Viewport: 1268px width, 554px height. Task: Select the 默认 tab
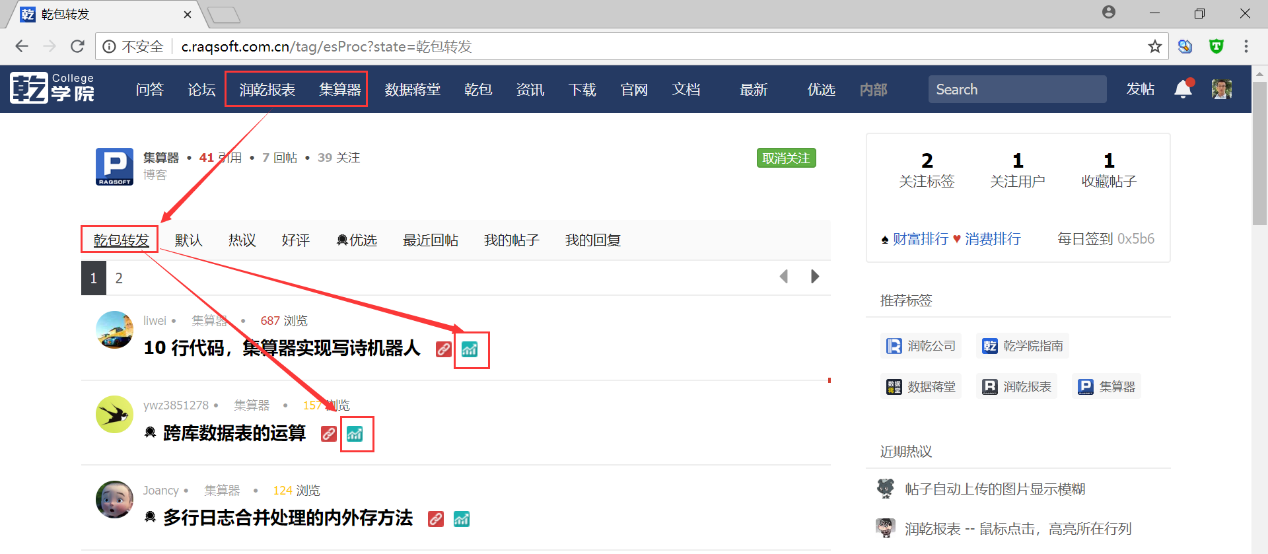tap(189, 240)
